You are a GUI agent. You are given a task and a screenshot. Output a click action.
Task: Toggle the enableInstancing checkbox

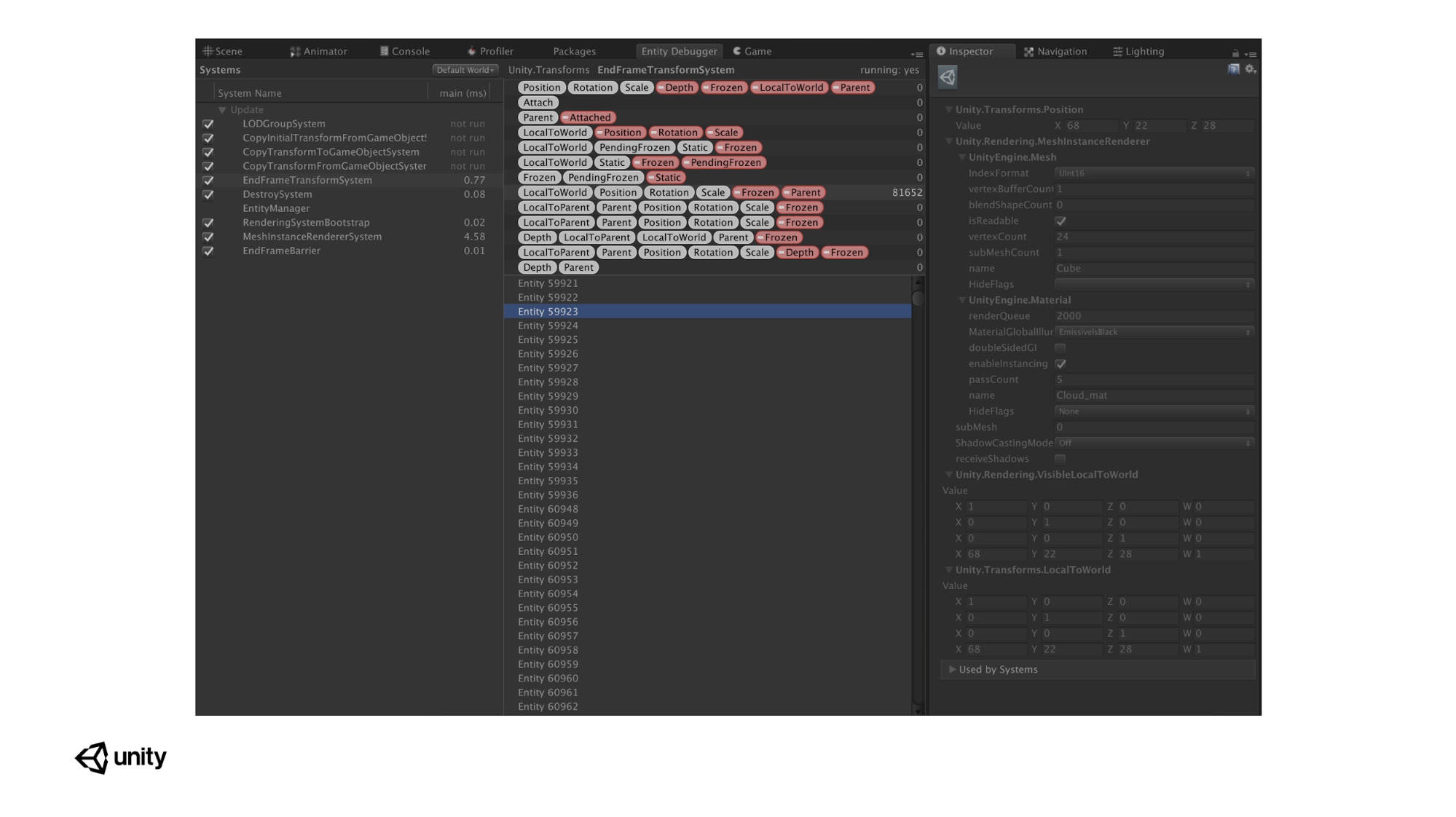1060,364
